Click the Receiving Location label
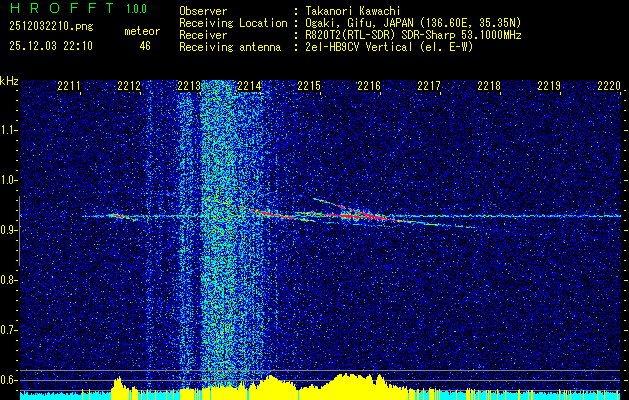This screenshot has height=400, width=629. point(233,24)
